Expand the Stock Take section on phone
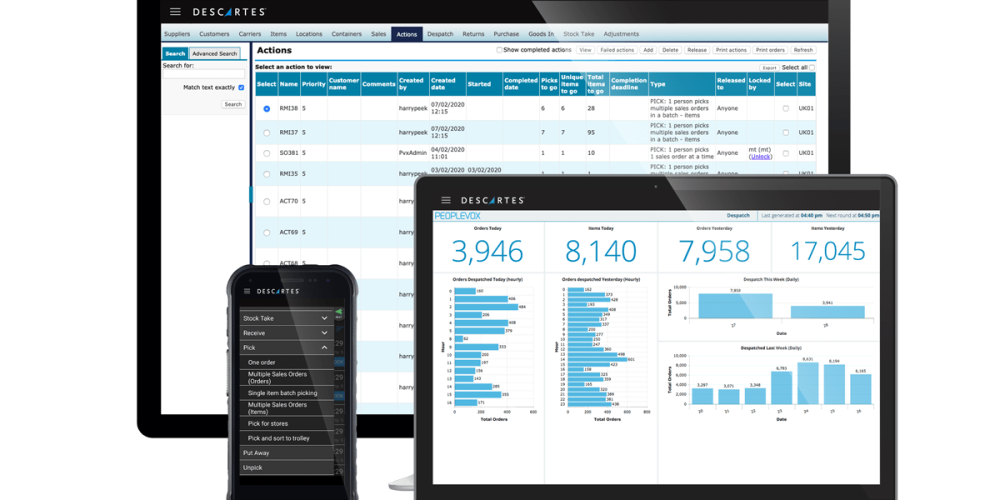 [x=324, y=318]
